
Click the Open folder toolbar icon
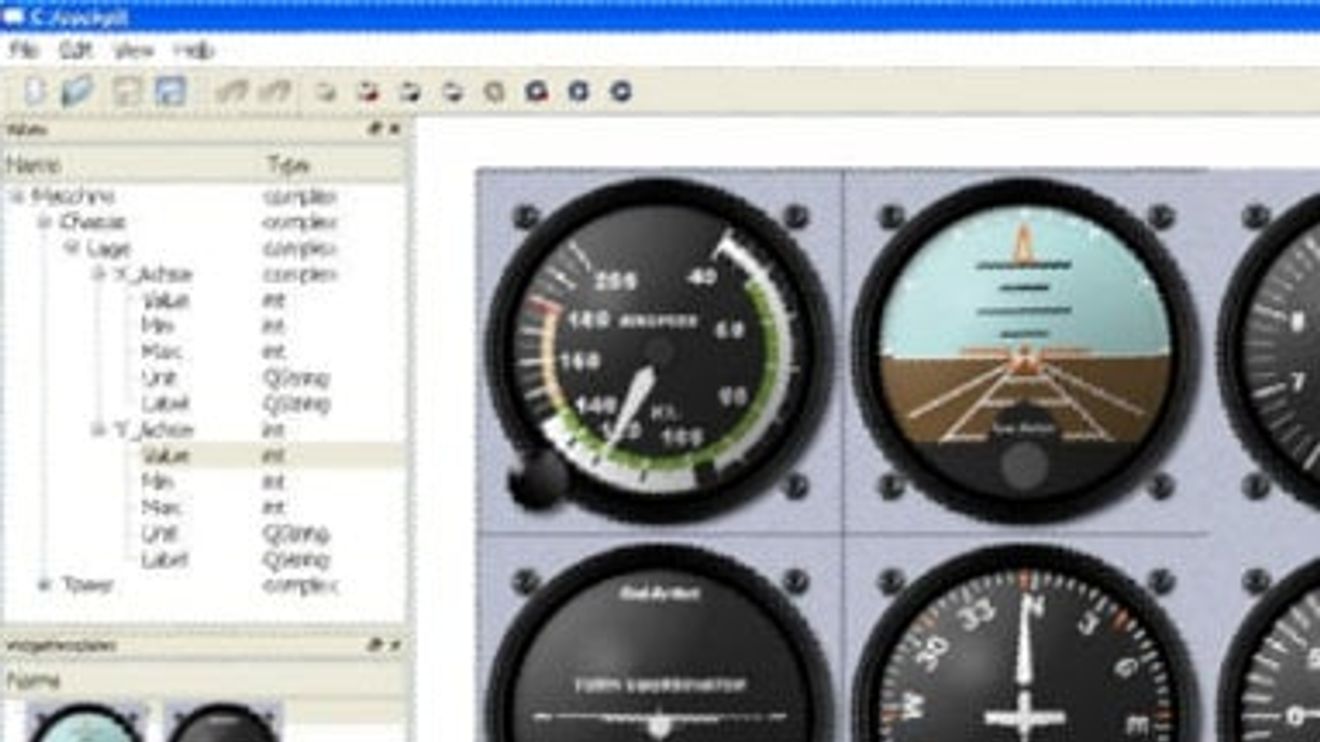click(77, 91)
